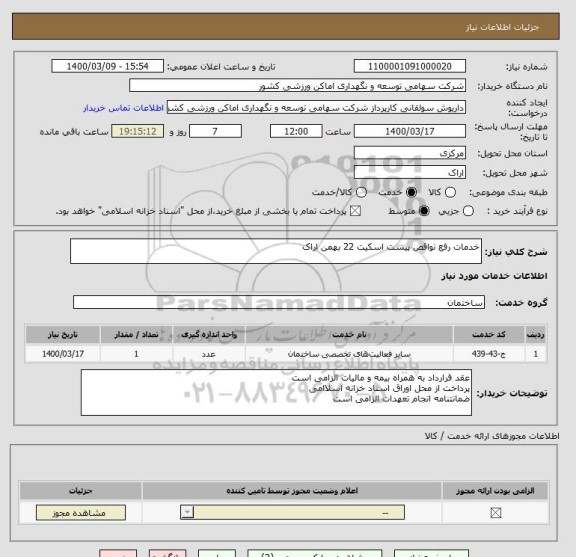Click the remaining time countdown 19:15:12

pyautogui.click(x=137, y=131)
